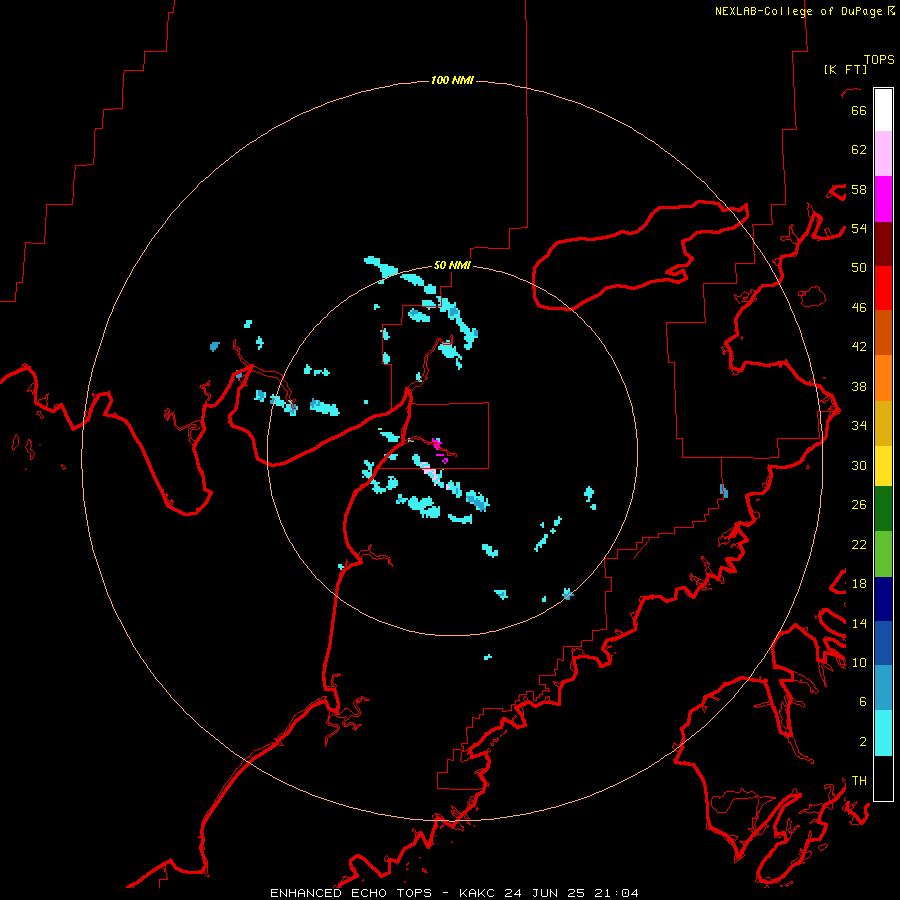The image size is (900, 900).
Task: Select the dark green 30 kft swatch
Action: pyautogui.click(x=883, y=509)
